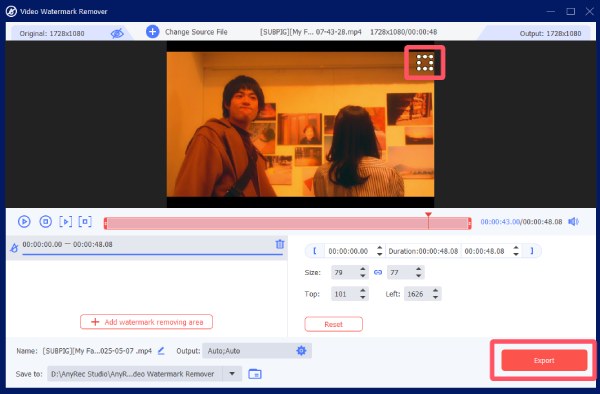600x394 pixels.
Task: Click the Output: 1728x1080 label
Action: (x=550, y=34)
